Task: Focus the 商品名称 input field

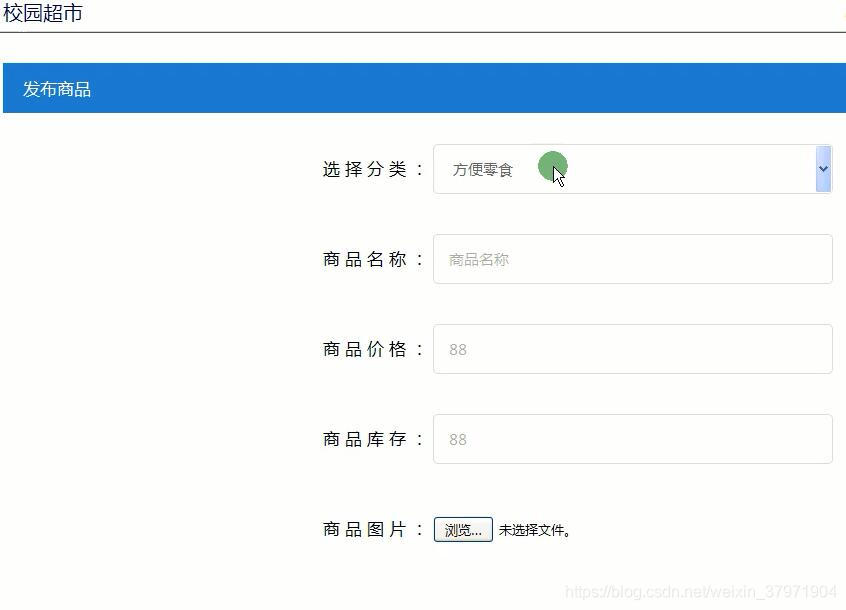Action: coord(632,259)
